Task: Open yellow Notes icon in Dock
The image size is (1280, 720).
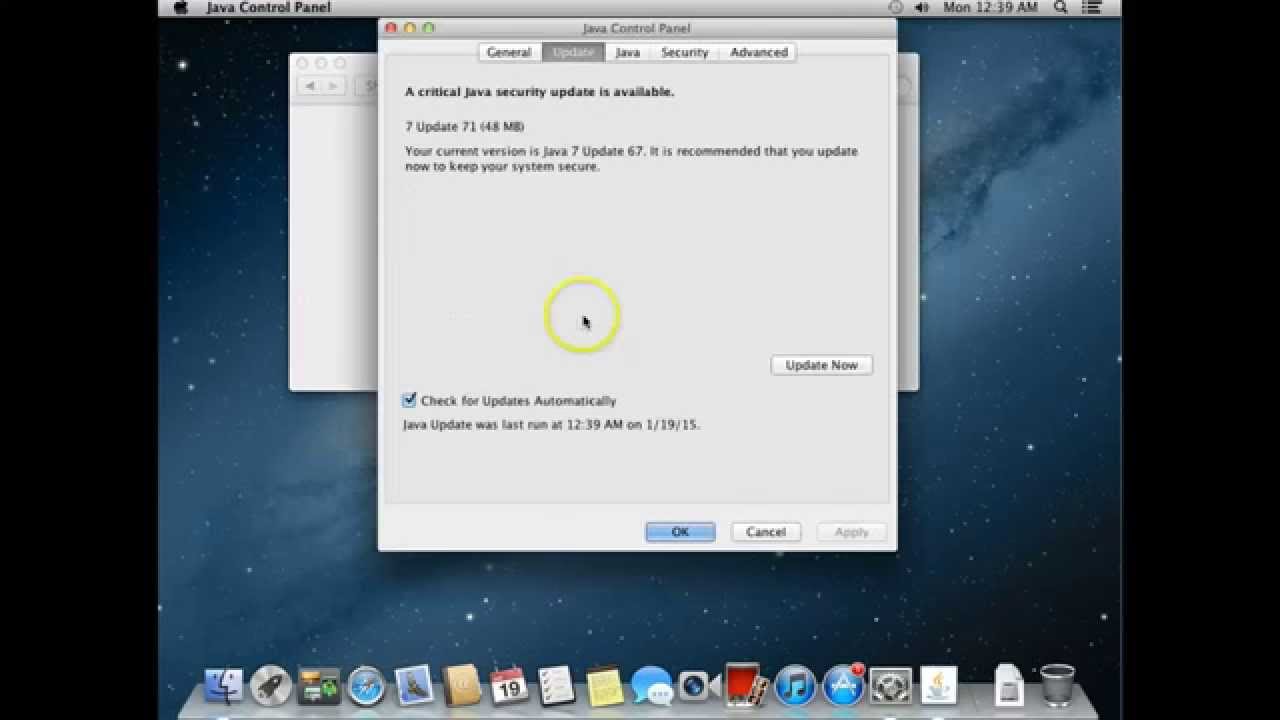Action: click(605, 686)
